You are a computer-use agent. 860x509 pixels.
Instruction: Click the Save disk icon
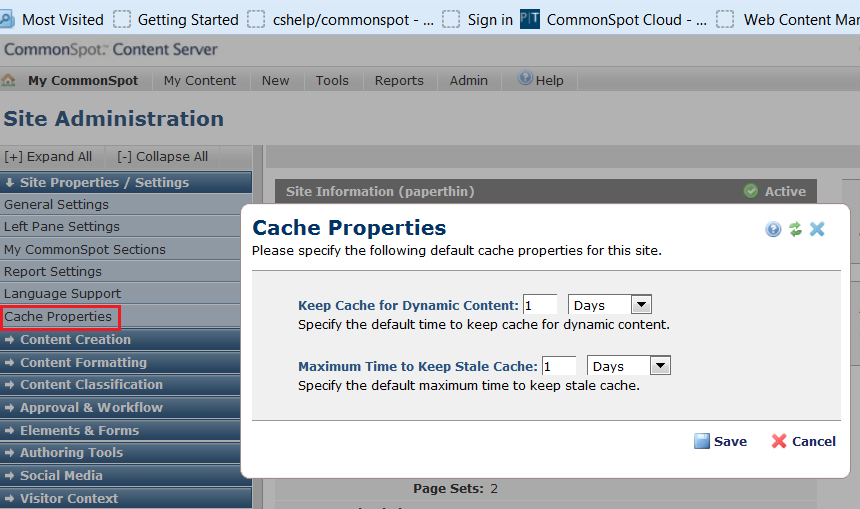coord(701,441)
